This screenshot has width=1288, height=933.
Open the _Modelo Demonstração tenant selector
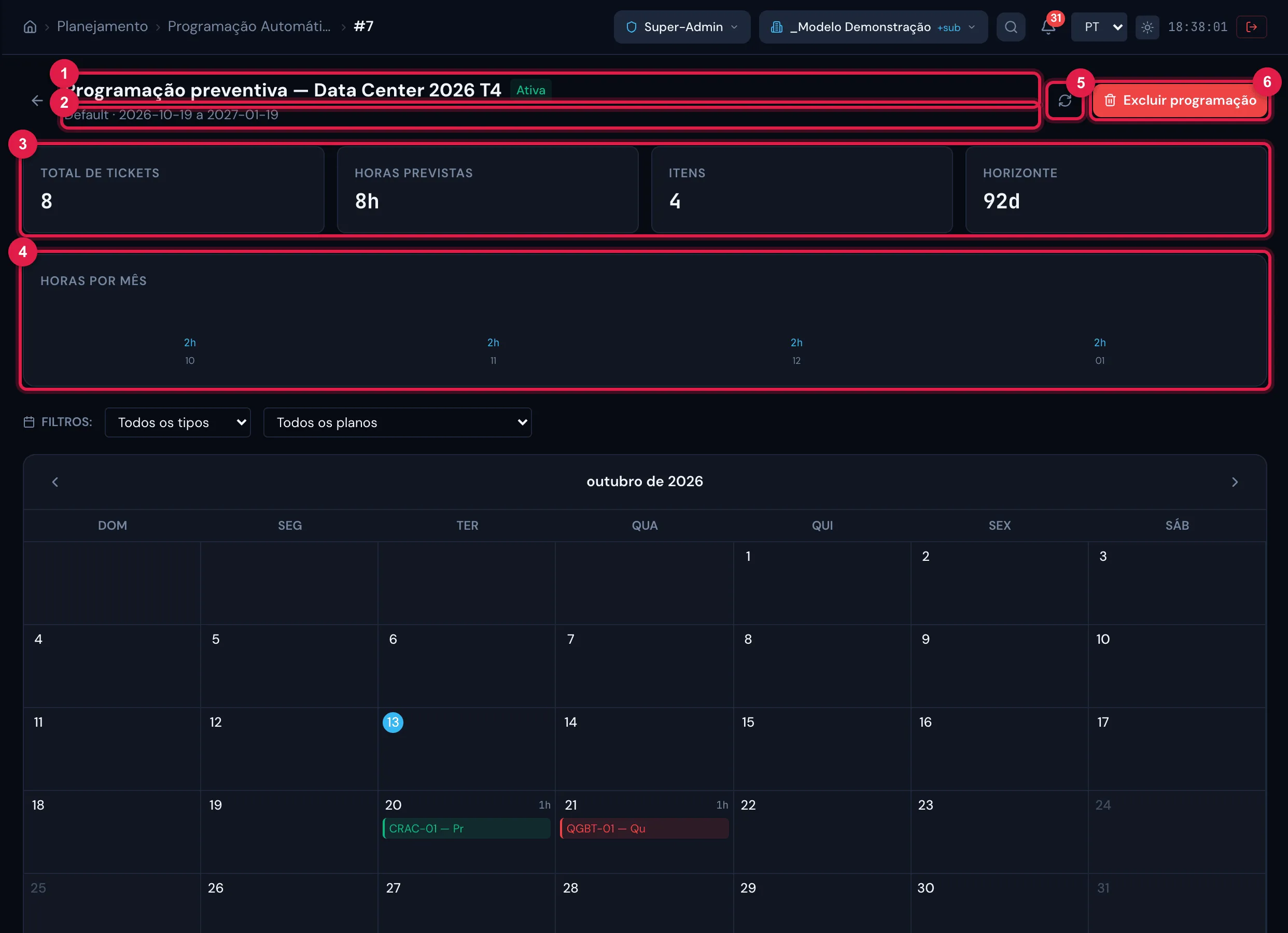(873, 26)
